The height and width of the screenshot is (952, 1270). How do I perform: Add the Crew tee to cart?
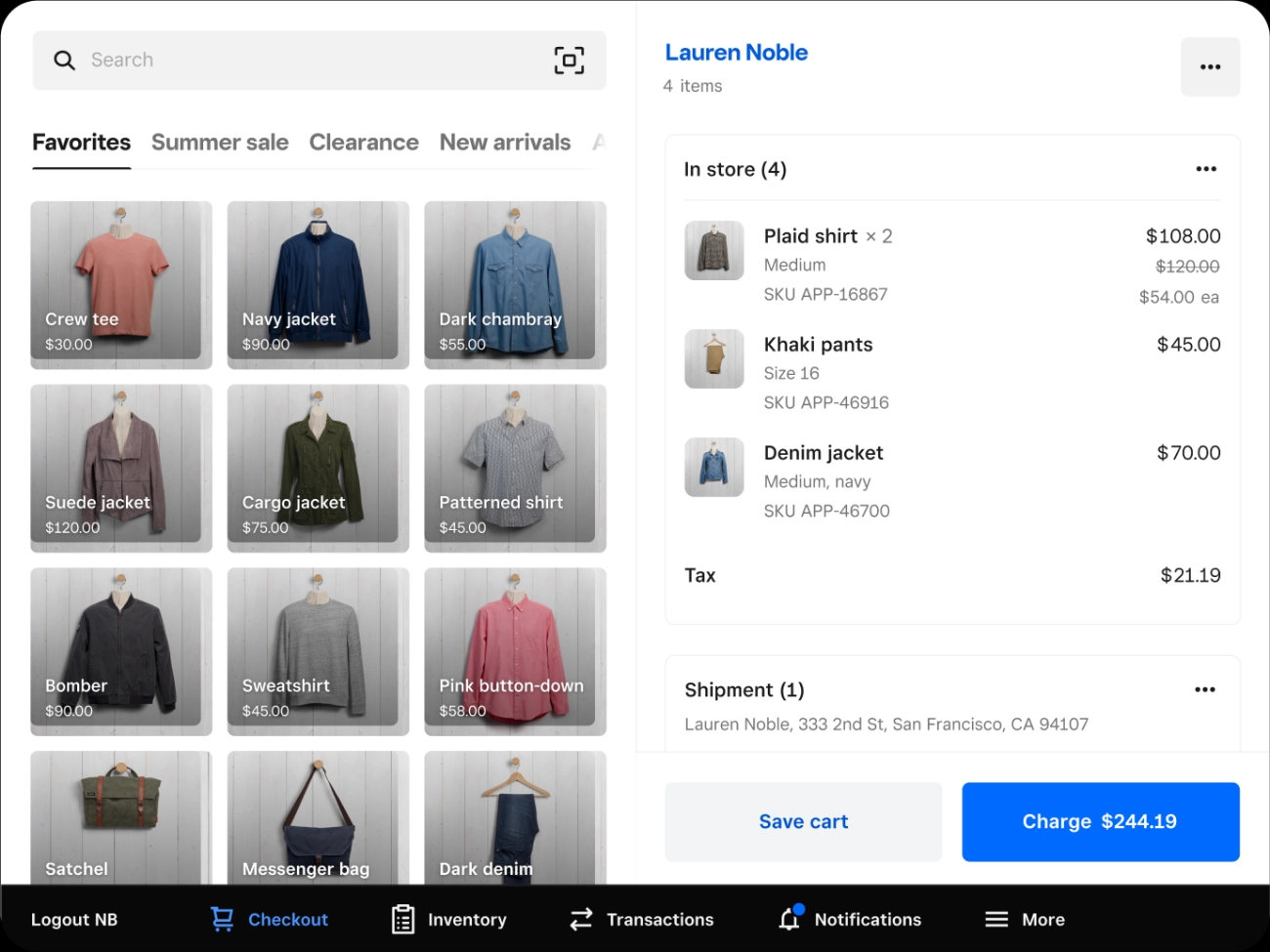click(x=121, y=284)
